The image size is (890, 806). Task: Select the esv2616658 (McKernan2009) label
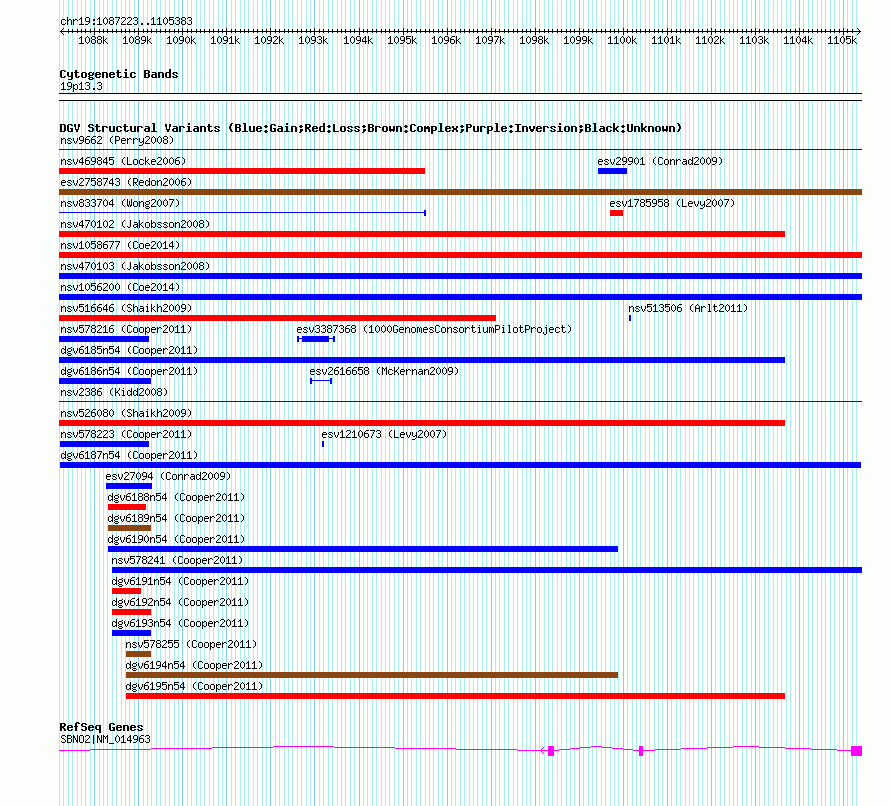(384, 371)
